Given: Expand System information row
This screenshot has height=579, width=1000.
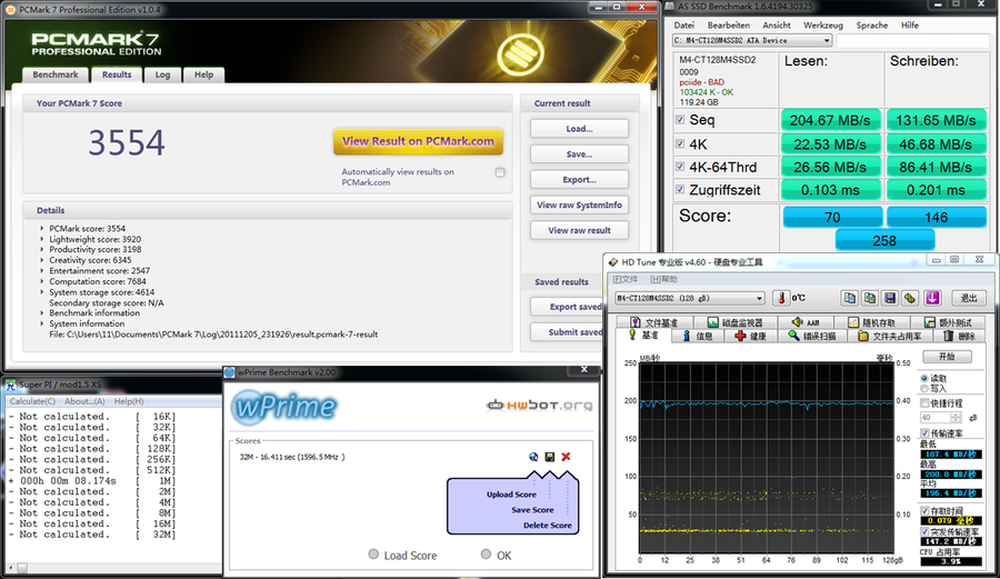Looking at the screenshot, I should point(42,323).
